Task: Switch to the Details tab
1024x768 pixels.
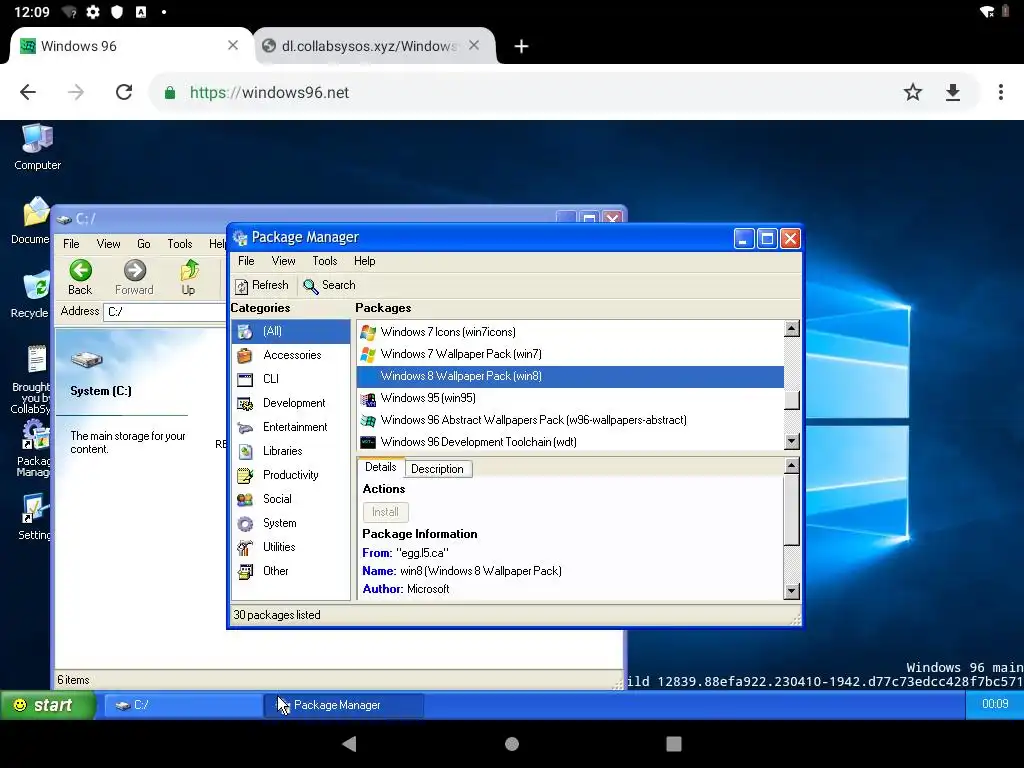Action: [x=381, y=468]
